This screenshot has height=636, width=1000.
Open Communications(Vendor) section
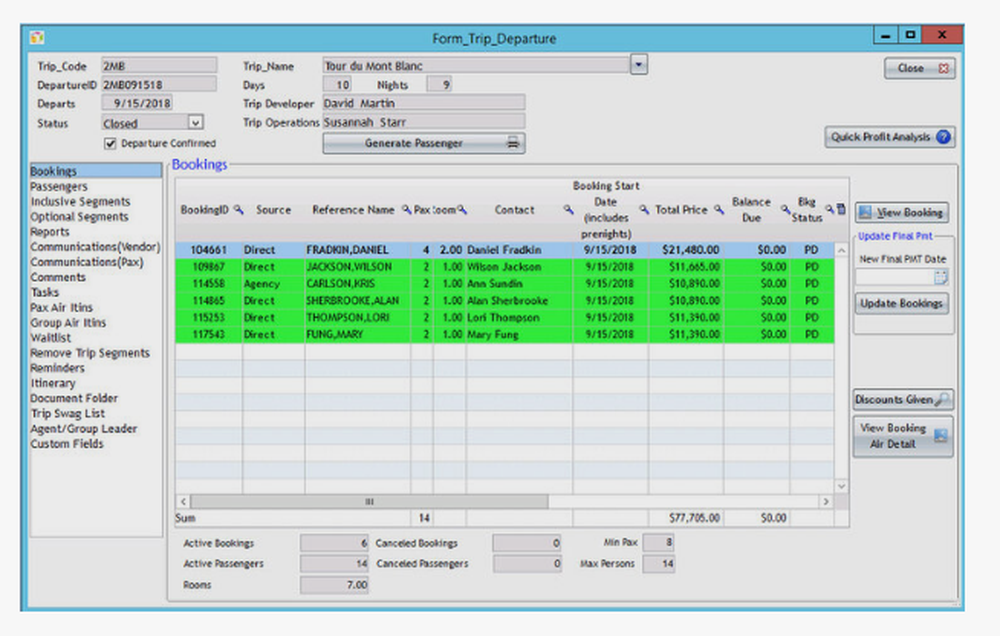[x=95, y=247]
